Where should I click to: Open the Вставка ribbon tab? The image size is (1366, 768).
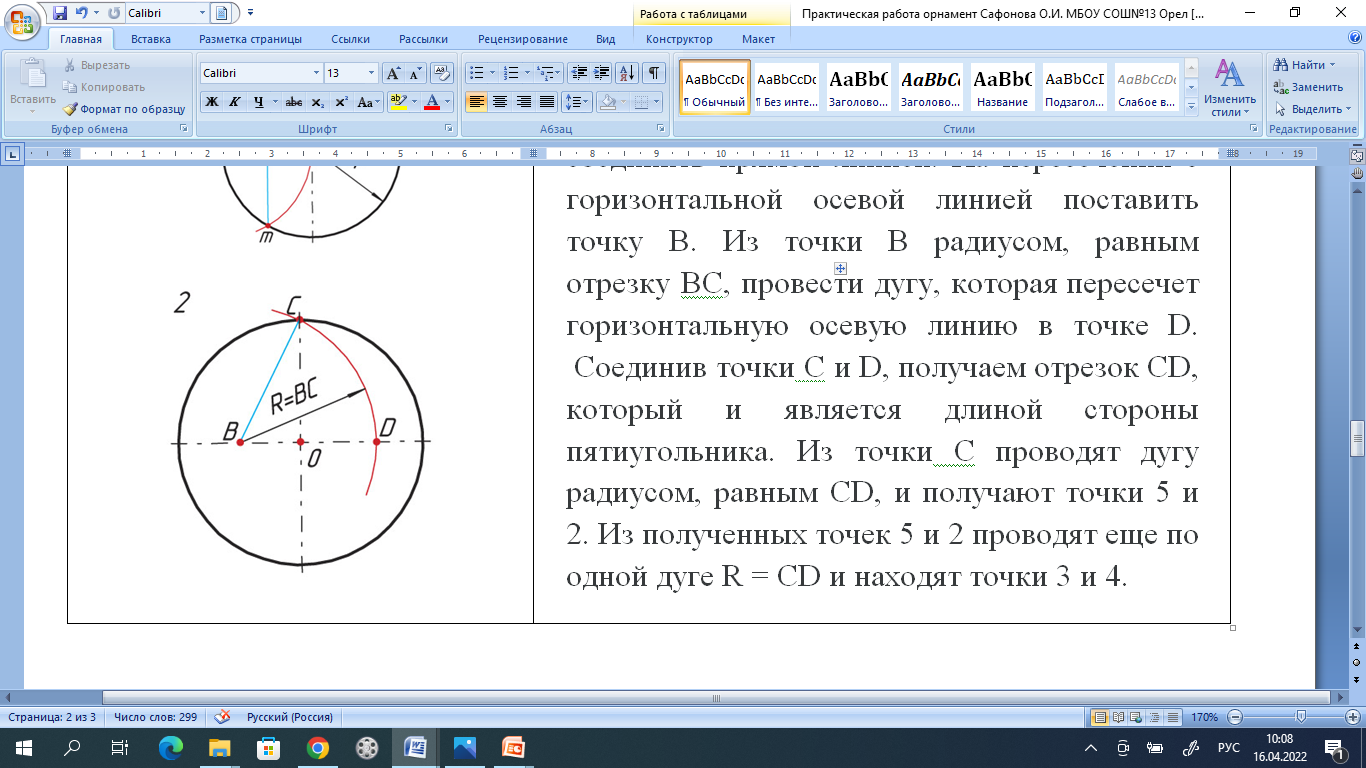pos(150,39)
